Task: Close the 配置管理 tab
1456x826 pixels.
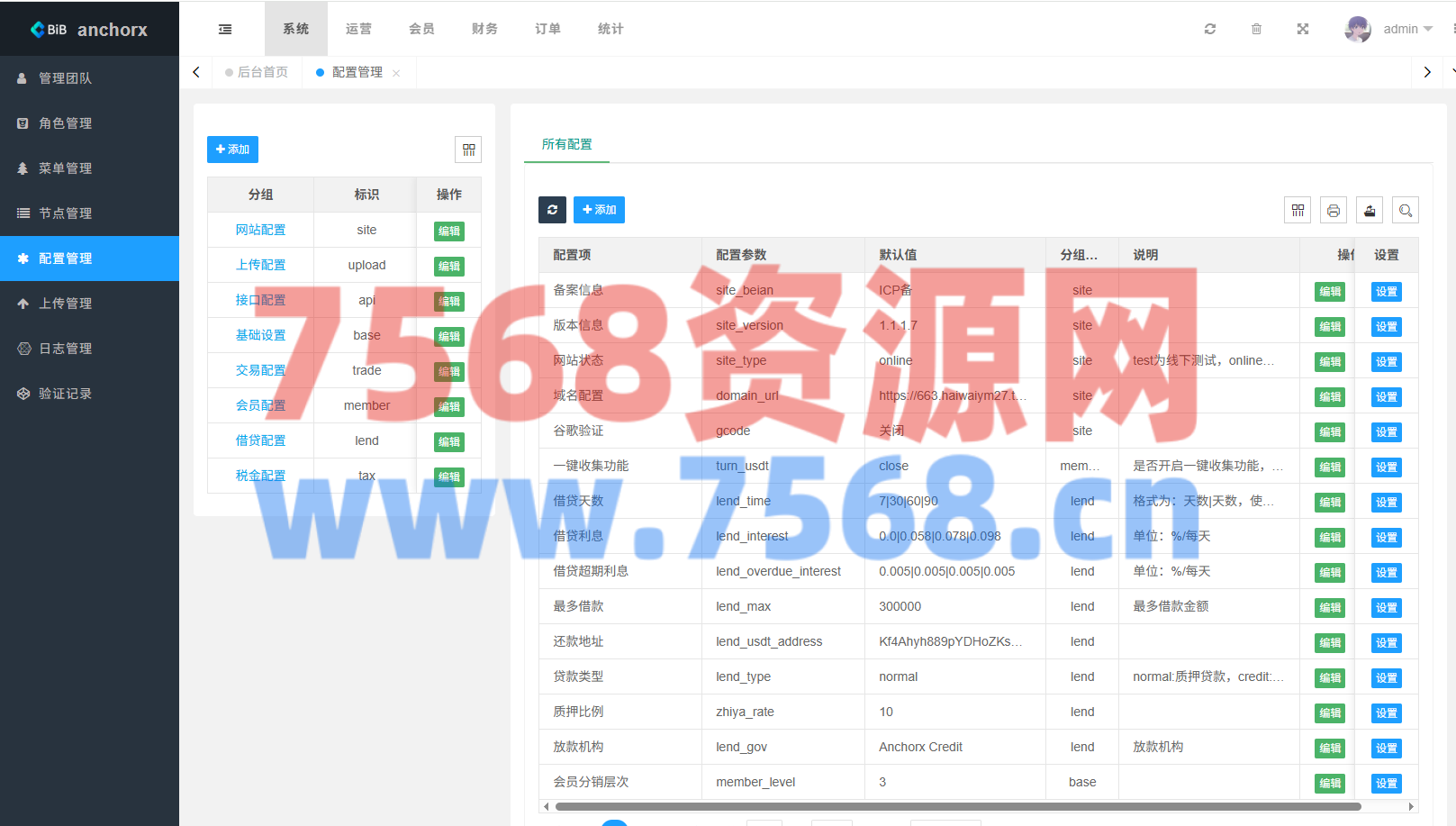Action: 396,73
